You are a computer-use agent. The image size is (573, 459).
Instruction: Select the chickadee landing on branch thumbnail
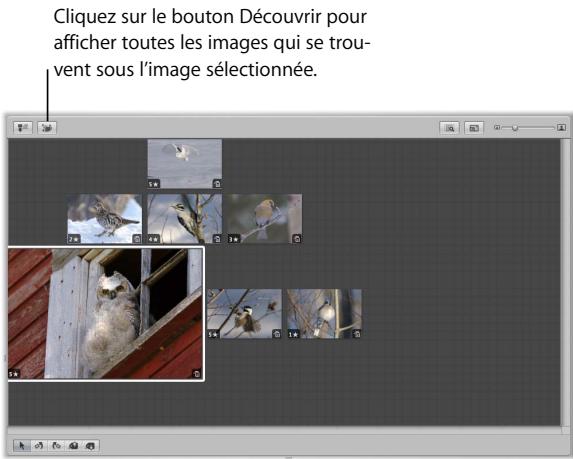(x=244, y=314)
